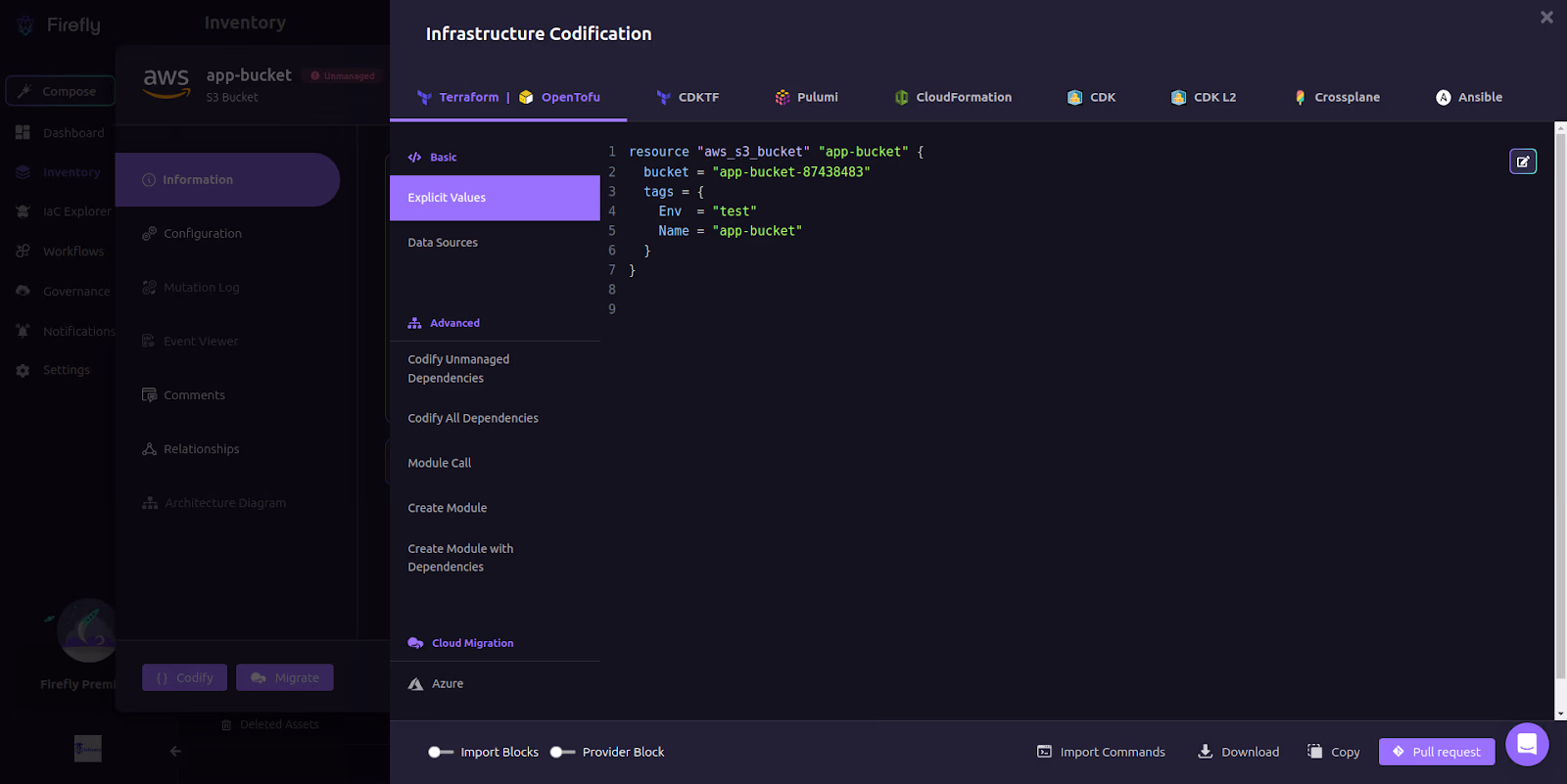This screenshot has width=1567, height=784.
Task: Switch to the Ansible tab
Action: 1469,97
